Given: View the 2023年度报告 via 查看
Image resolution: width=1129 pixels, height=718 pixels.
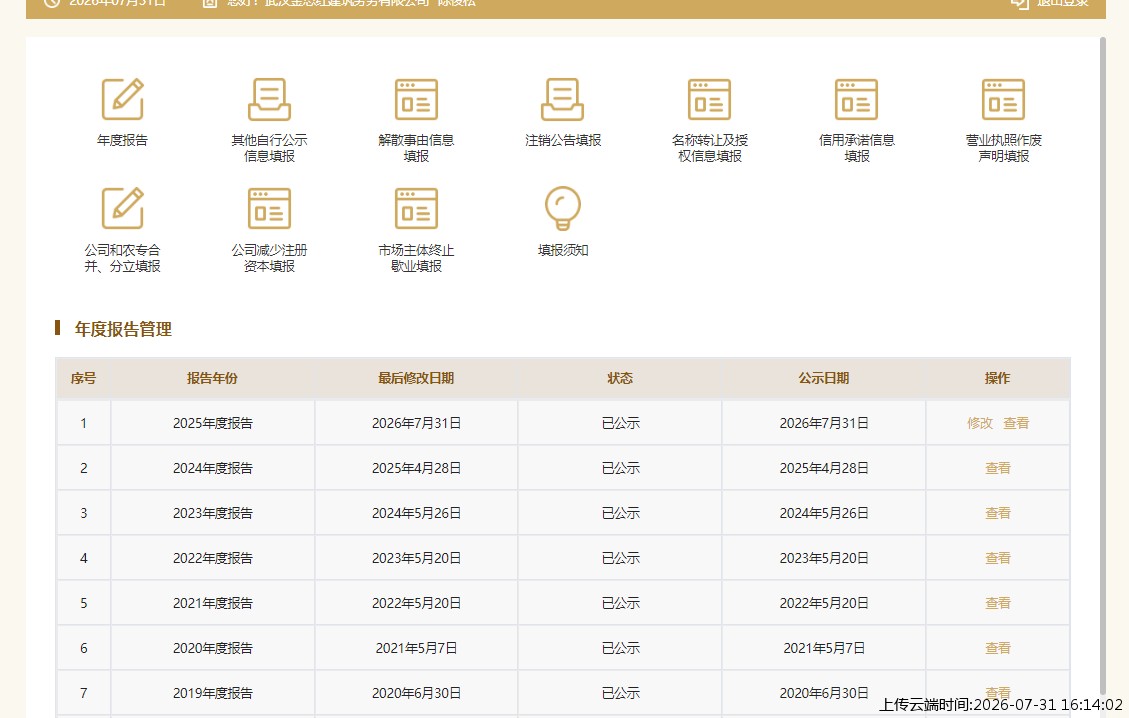Looking at the screenshot, I should pos(997,513).
